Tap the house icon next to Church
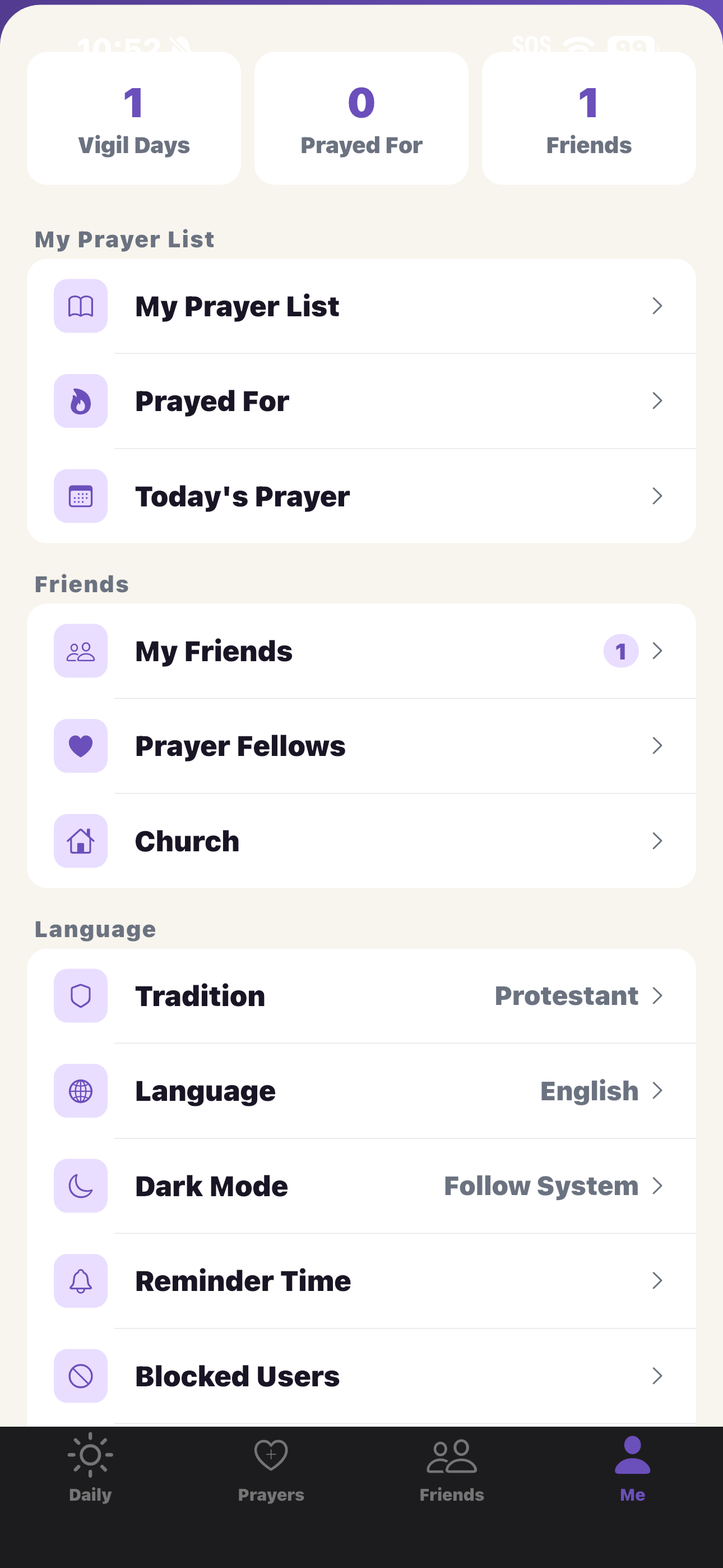Image resolution: width=723 pixels, height=1568 pixels. 80,841
